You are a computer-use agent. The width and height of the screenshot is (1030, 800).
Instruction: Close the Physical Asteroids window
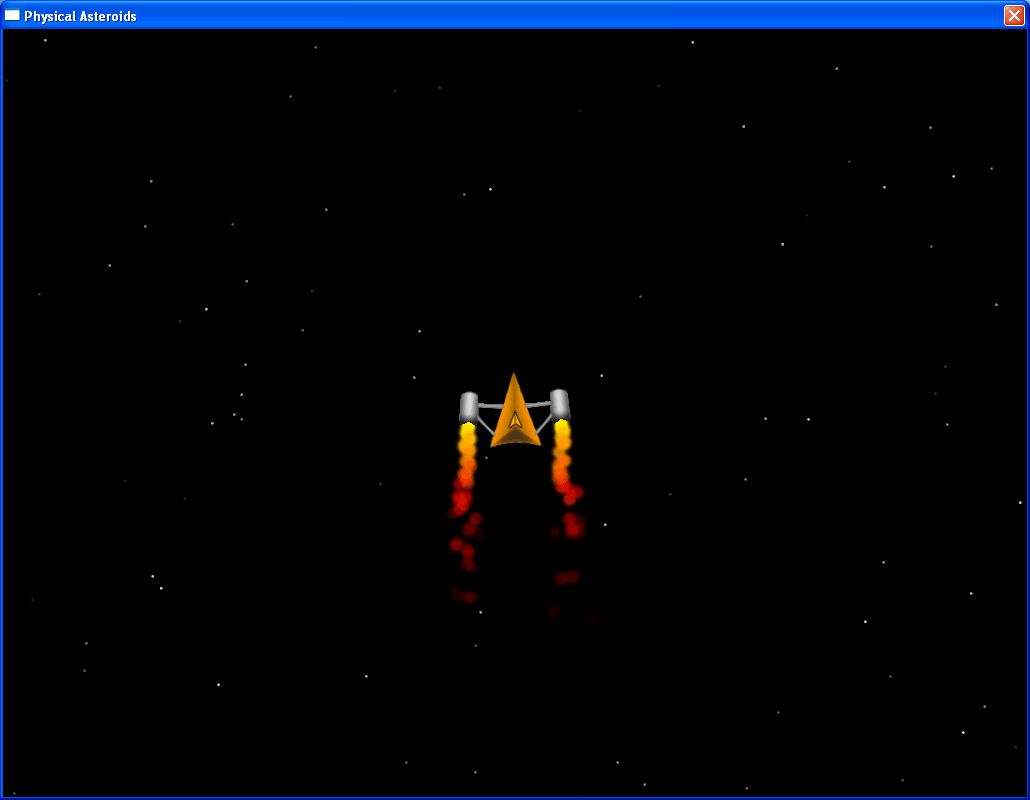1014,15
